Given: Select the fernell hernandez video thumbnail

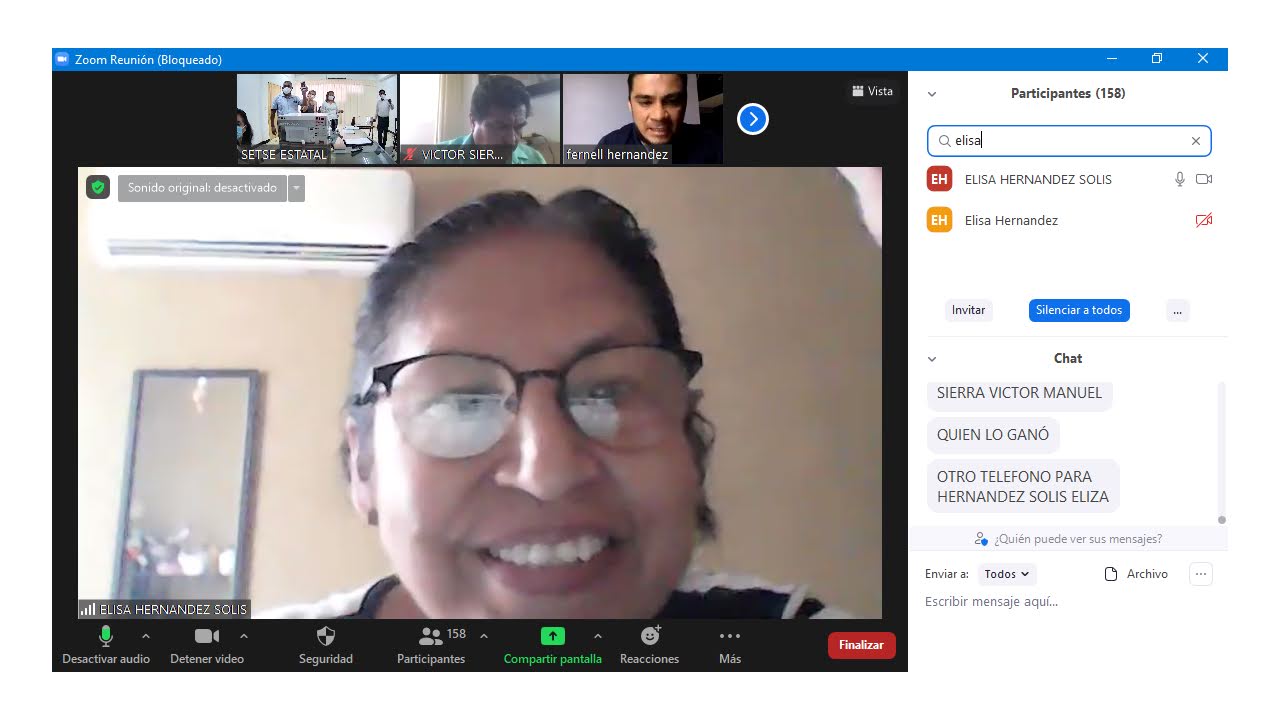Looking at the screenshot, I should pos(643,119).
